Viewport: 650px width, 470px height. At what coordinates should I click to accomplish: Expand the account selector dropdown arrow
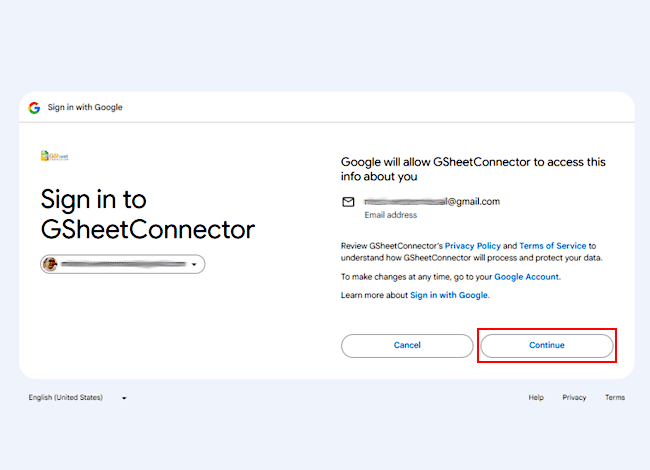[194, 264]
